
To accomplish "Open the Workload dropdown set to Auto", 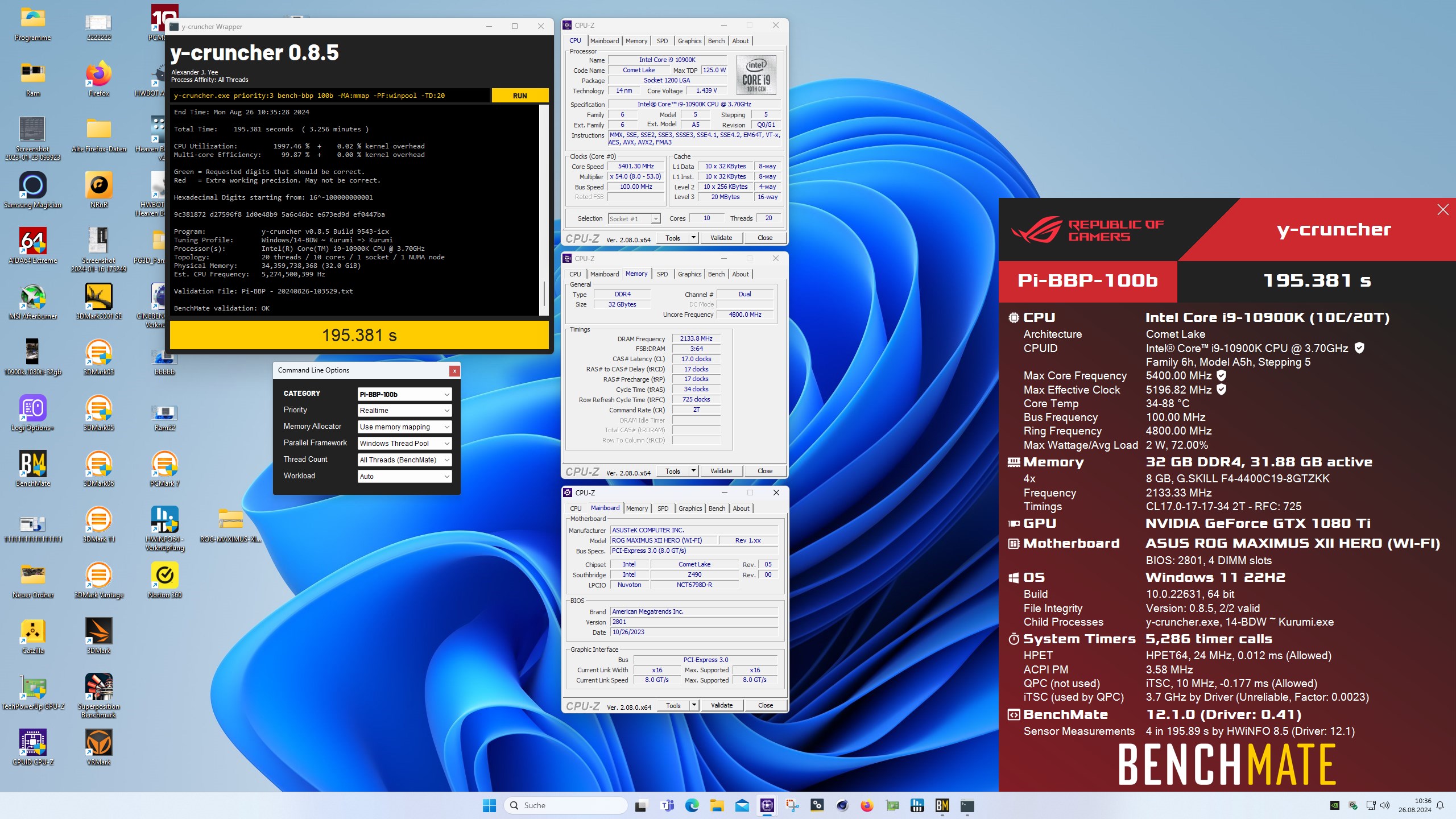I will [404, 476].
